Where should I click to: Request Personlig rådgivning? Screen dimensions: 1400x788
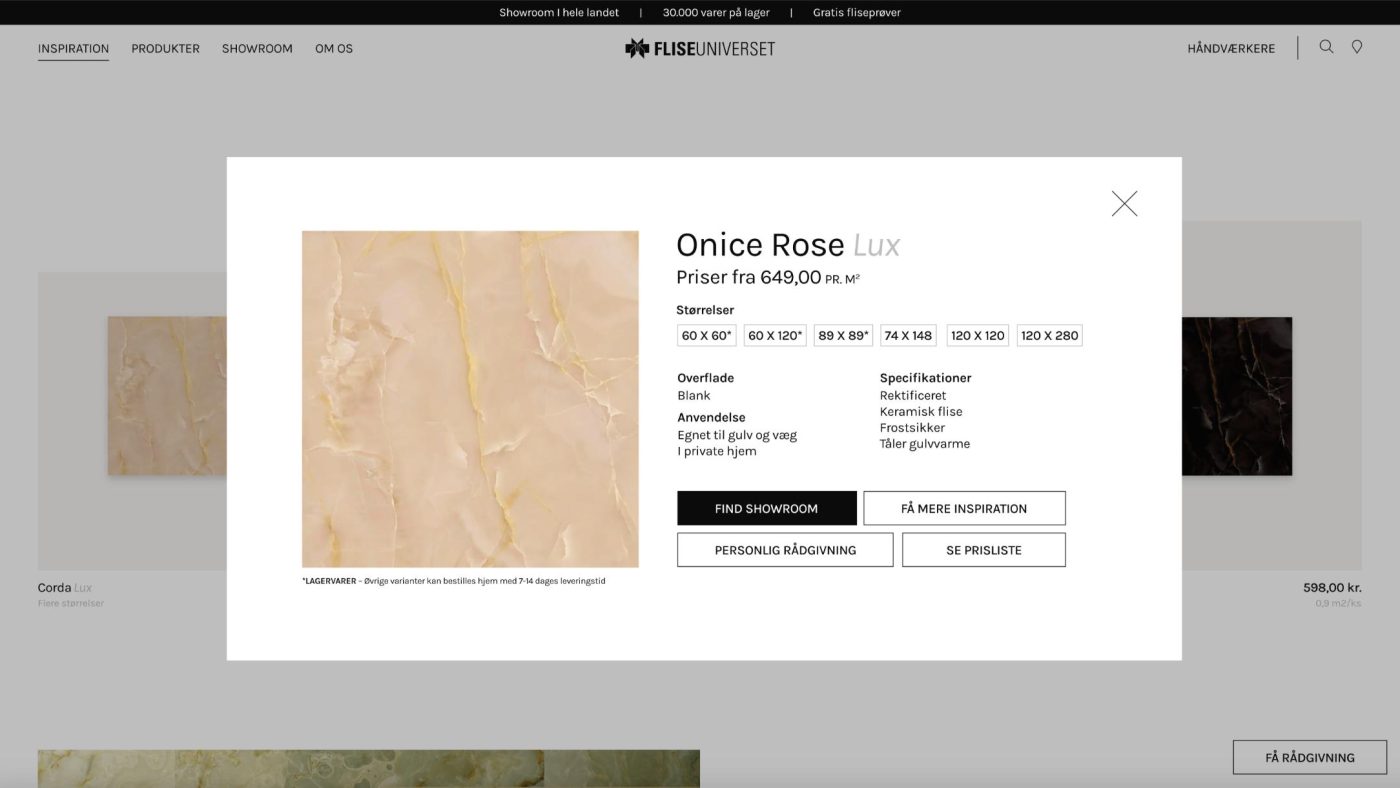coord(785,550)
